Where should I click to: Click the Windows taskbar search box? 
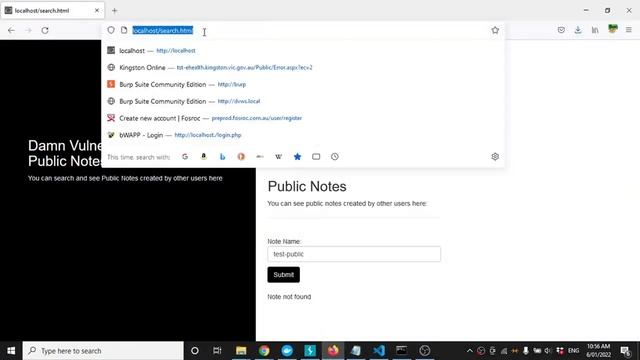coord(103,351)
